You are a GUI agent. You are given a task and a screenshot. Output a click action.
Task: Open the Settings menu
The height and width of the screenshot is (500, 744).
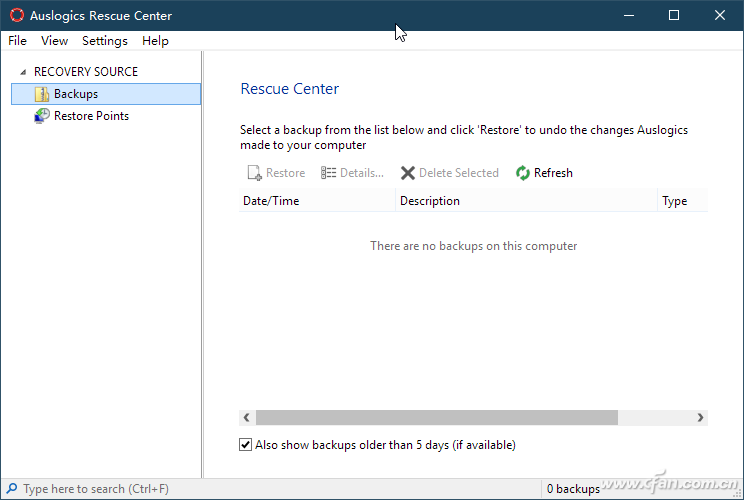(105, 41)
